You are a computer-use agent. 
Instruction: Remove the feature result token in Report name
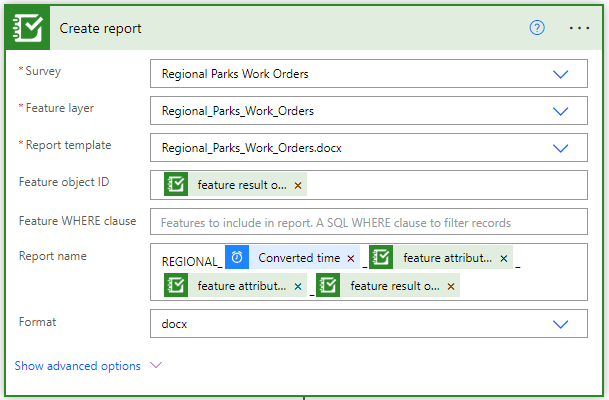(452, 286)
